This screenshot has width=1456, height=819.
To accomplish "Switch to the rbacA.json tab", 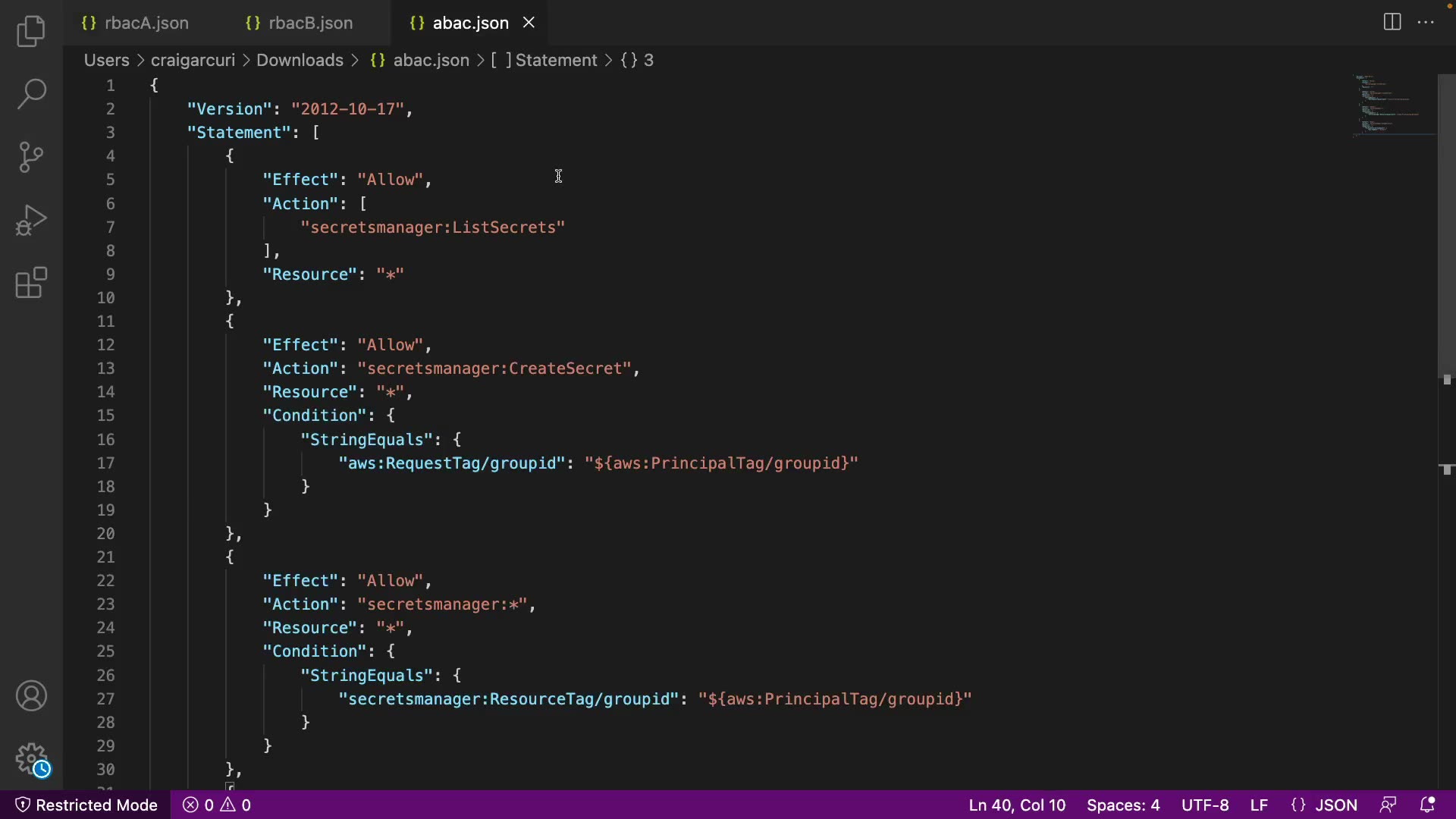I will pyautogui.click(x=146, y=23).
